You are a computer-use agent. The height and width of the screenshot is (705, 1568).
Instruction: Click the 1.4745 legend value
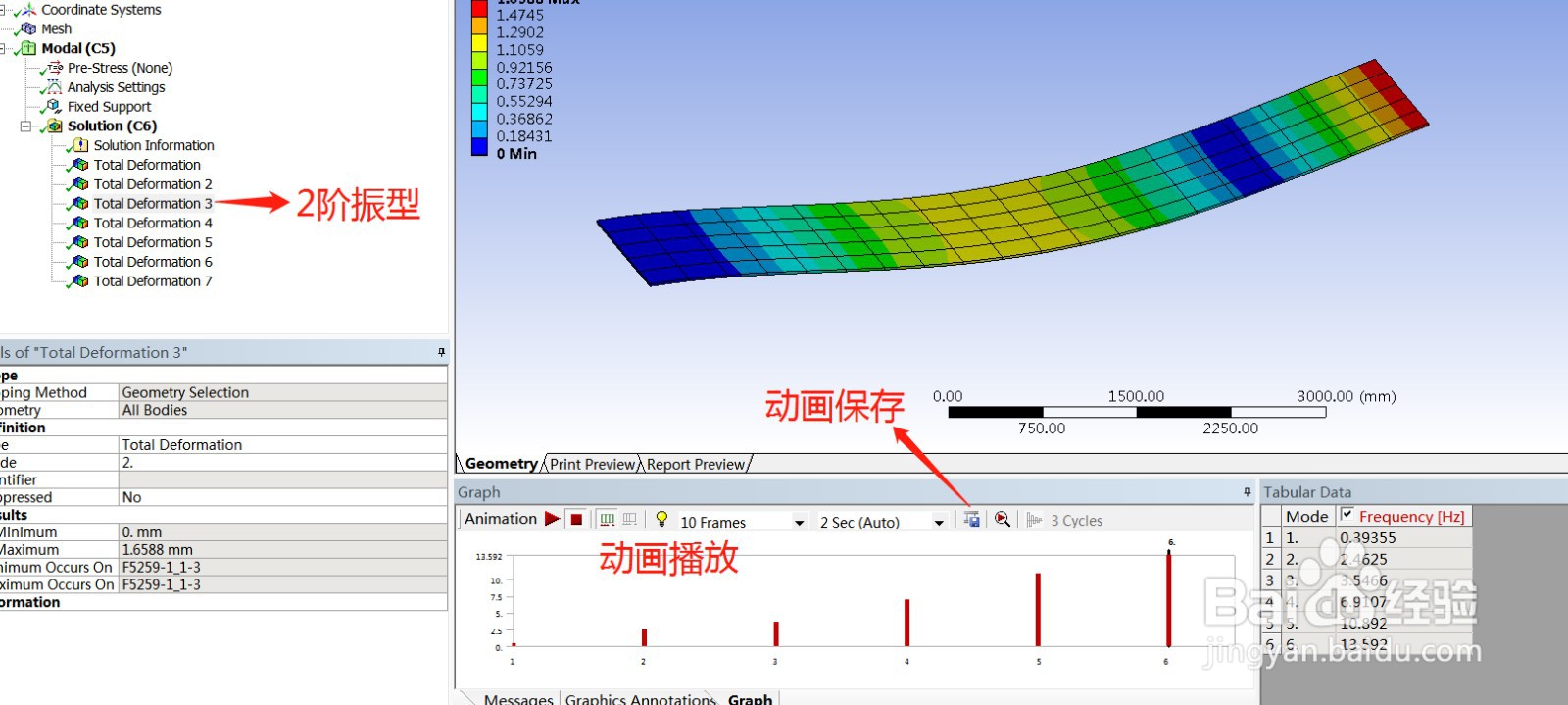pyautogui.click(x=519, y=15)
